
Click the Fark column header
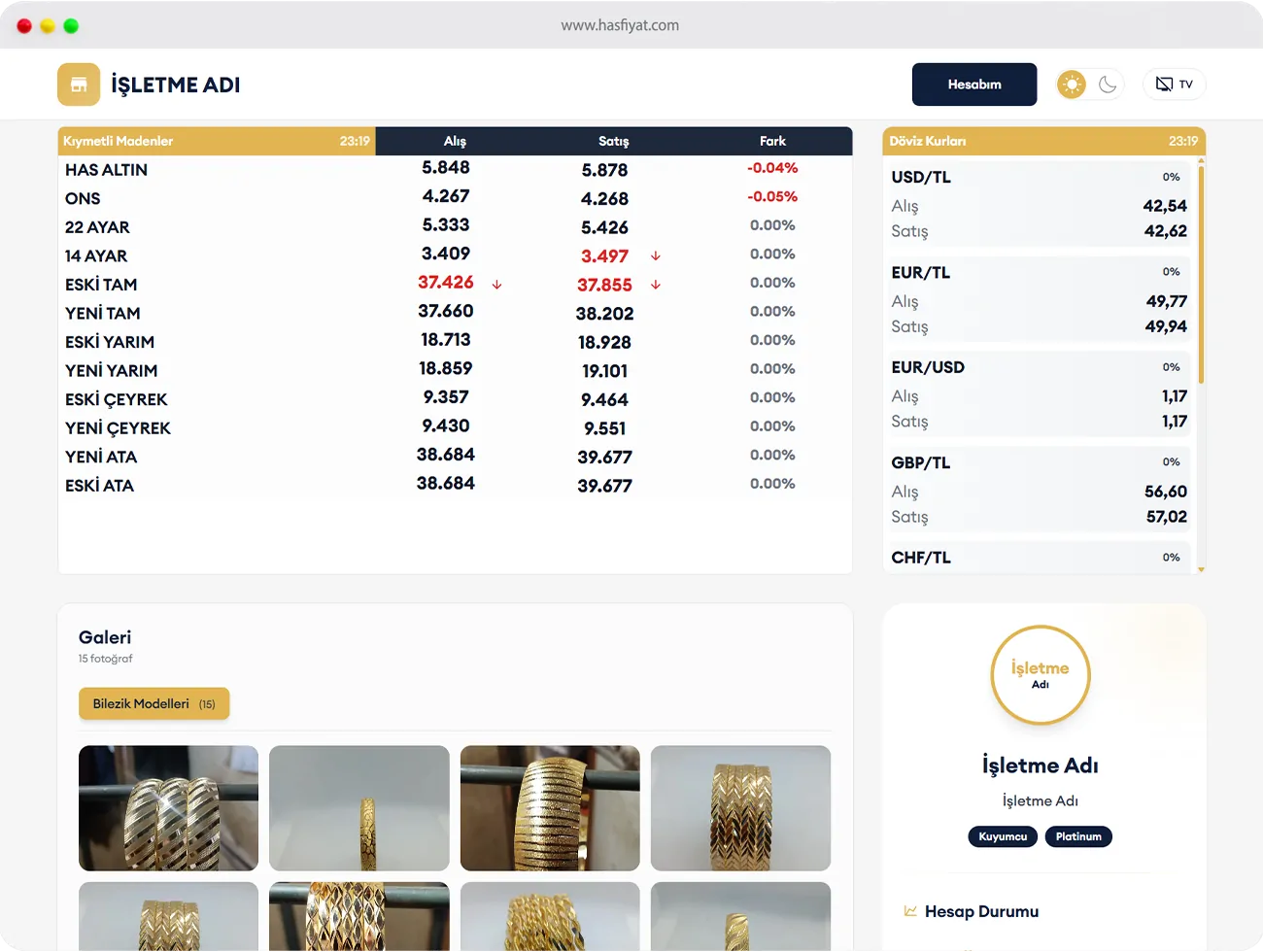[772, 141]
